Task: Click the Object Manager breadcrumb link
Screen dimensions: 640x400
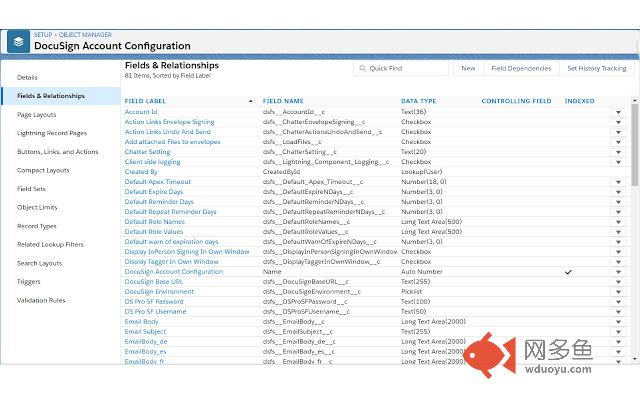Action: coord(85,35)
